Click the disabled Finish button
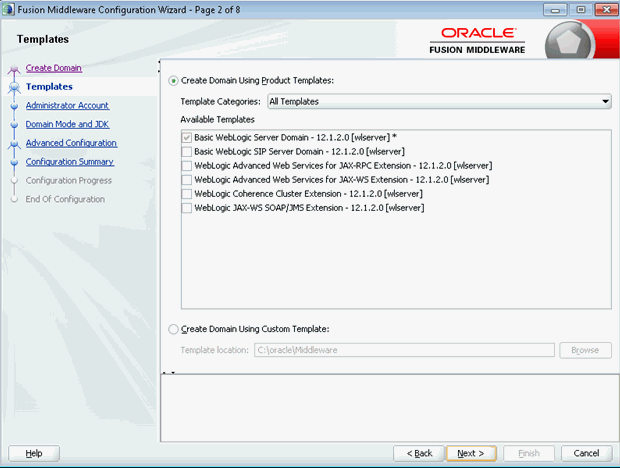Screen dimensions: 620x468 (529, 453)
